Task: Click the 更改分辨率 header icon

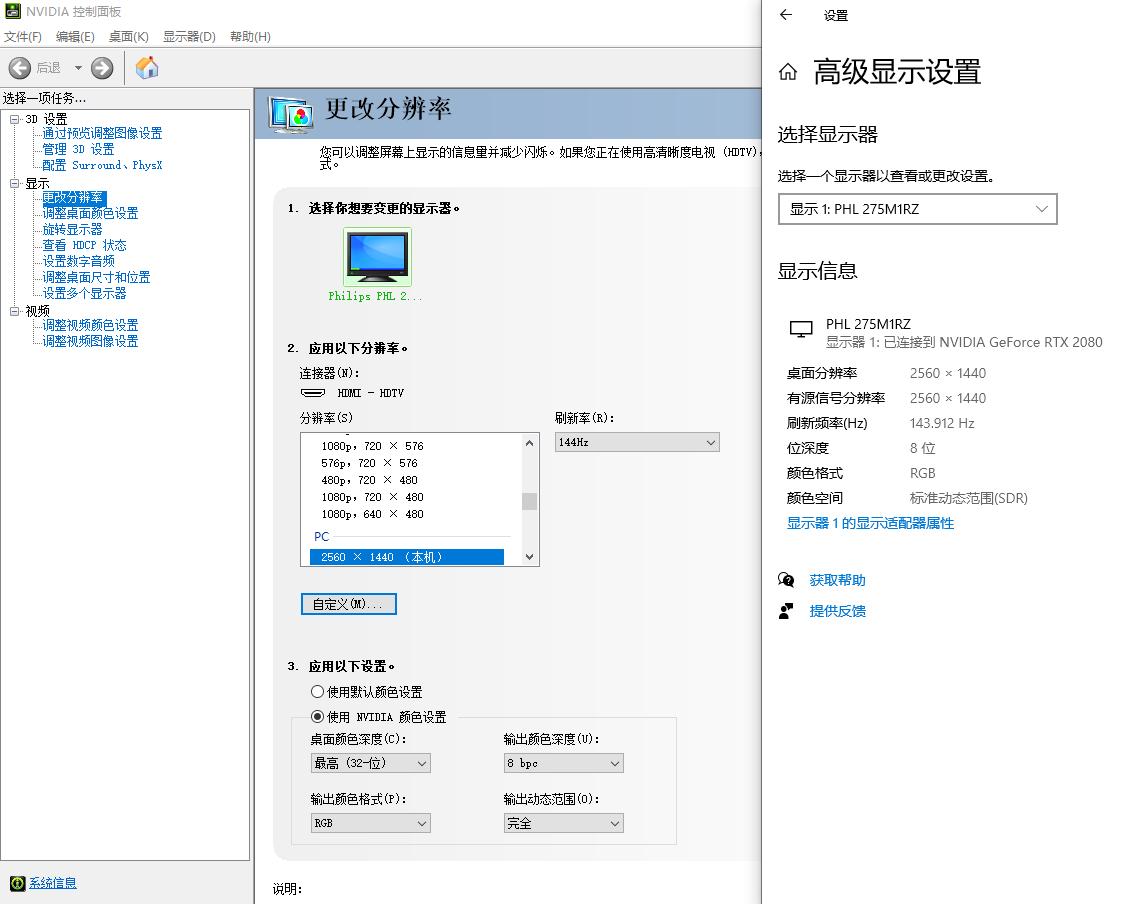Action: click(292, 114)
